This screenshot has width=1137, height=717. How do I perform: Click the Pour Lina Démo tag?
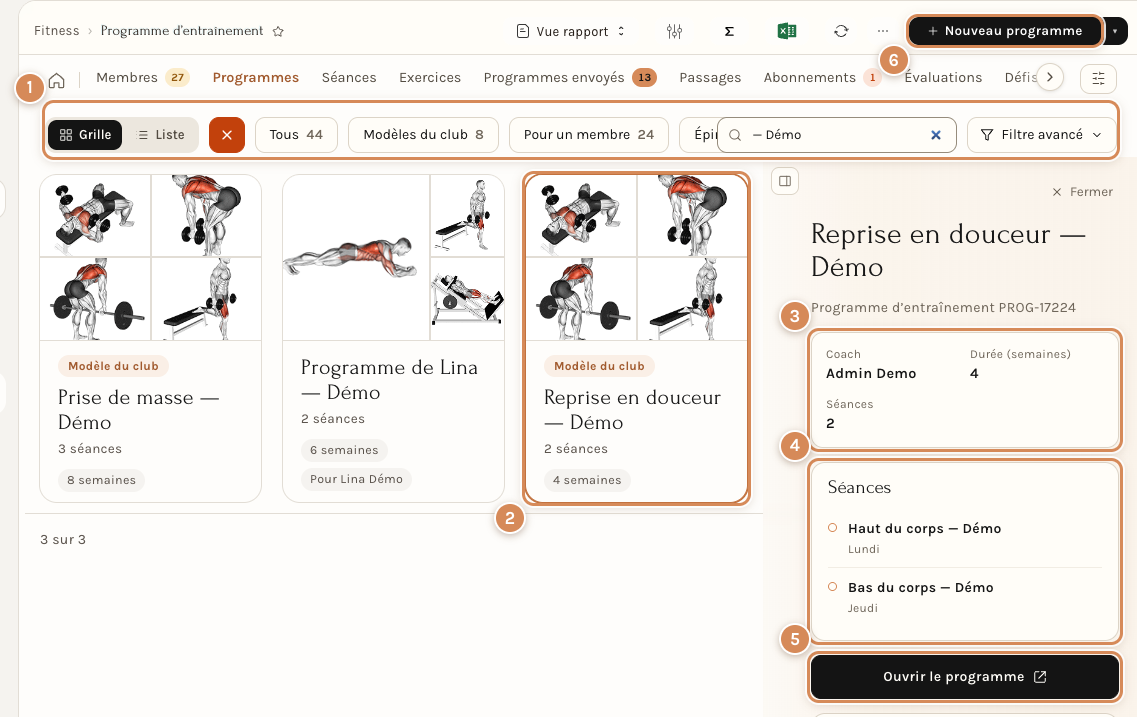pyautogui.click(x=356, y=479)
